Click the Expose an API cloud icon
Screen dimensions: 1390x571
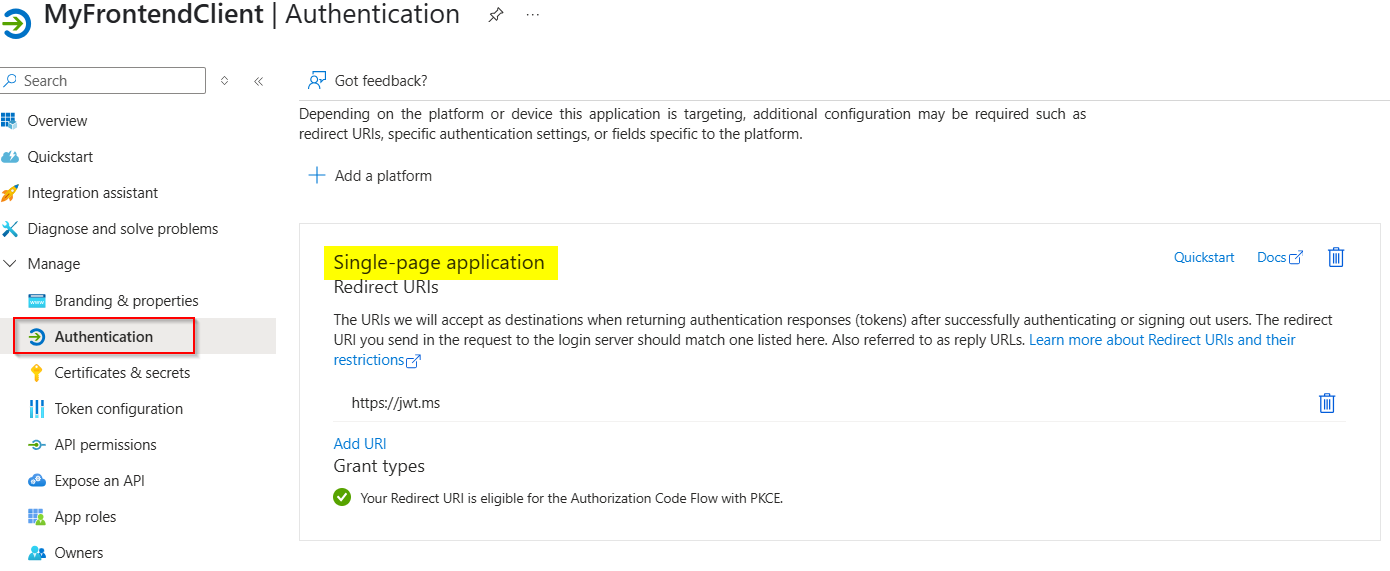37,481
